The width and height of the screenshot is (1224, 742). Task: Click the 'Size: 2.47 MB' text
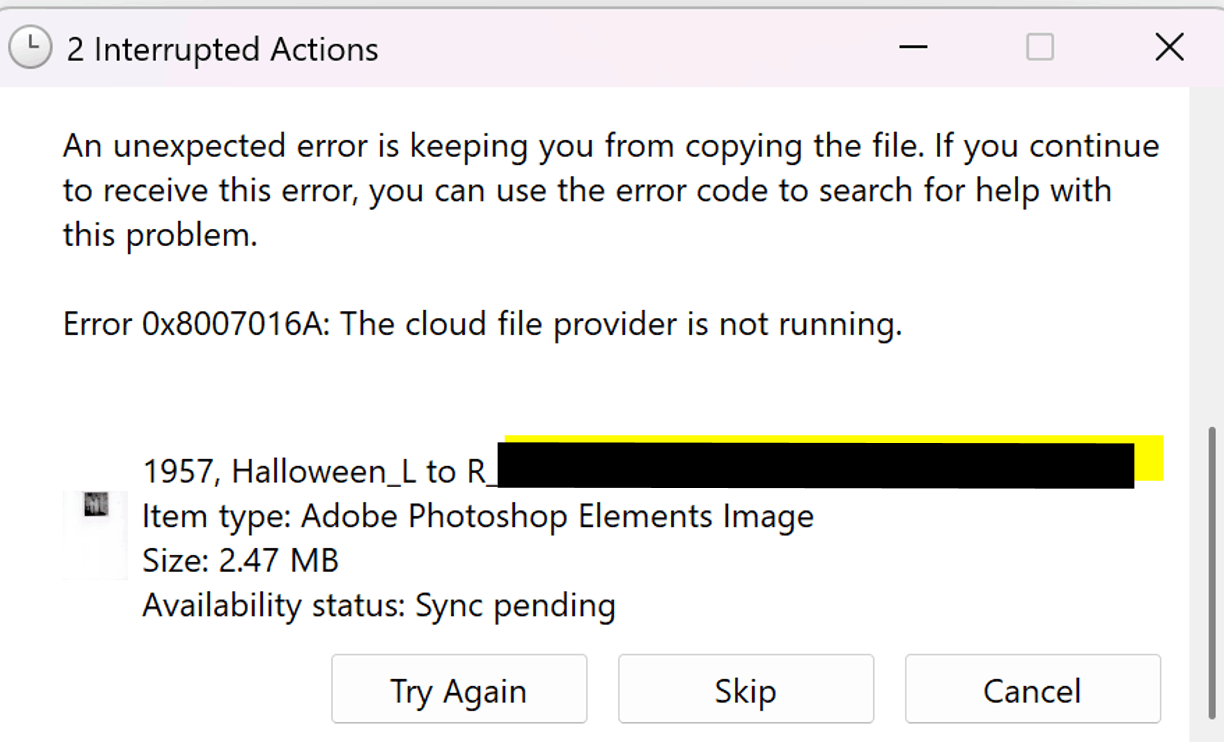[240, 561]
